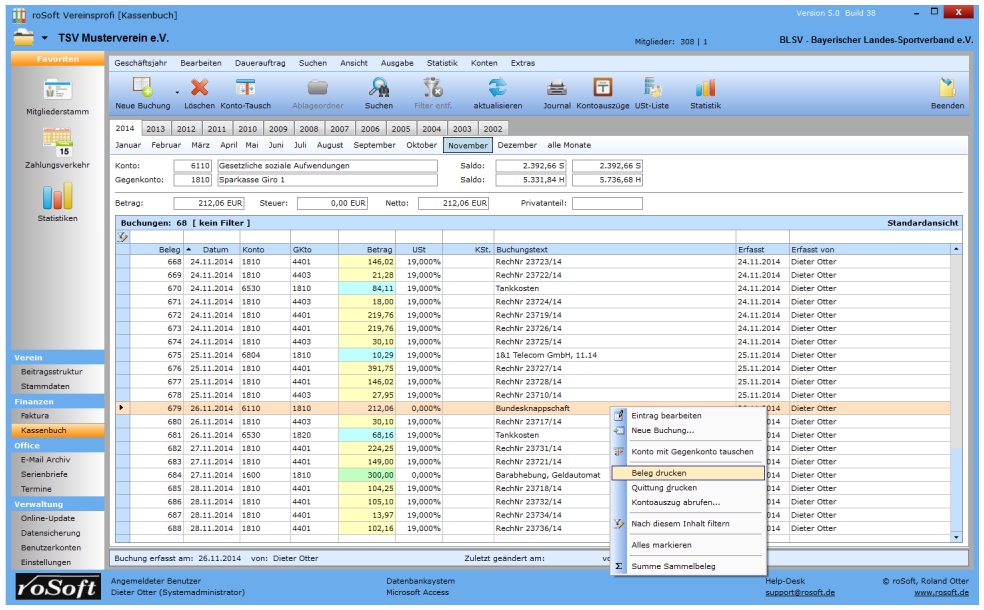The image size is (984, 610).
Task: Click the Beenden exit icon
Action: coord(946,88)
